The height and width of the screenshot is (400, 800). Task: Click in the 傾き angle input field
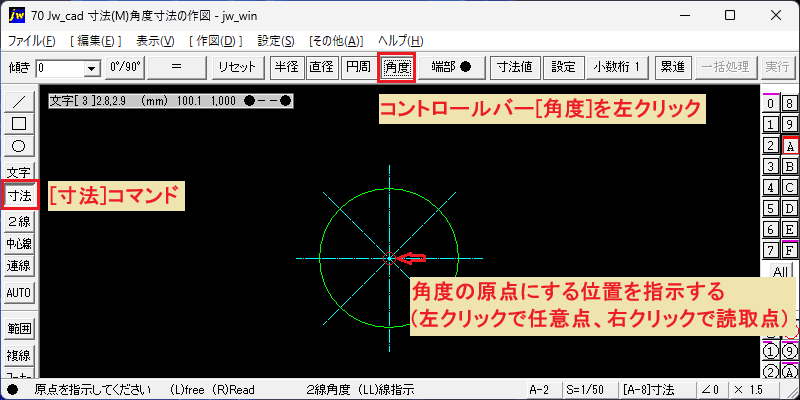[x=61, y=68]
